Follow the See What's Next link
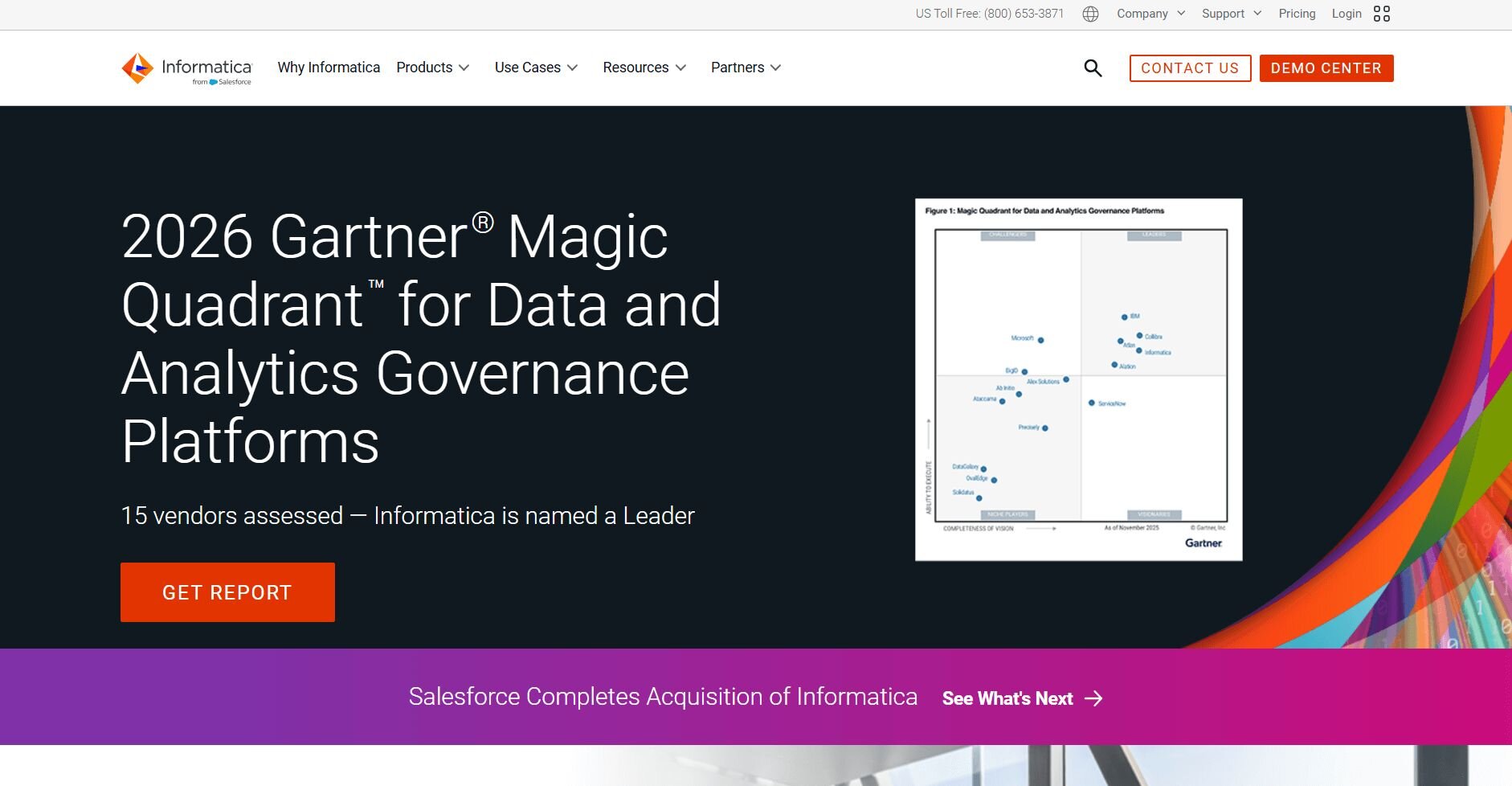 [x=1007, y=698]
